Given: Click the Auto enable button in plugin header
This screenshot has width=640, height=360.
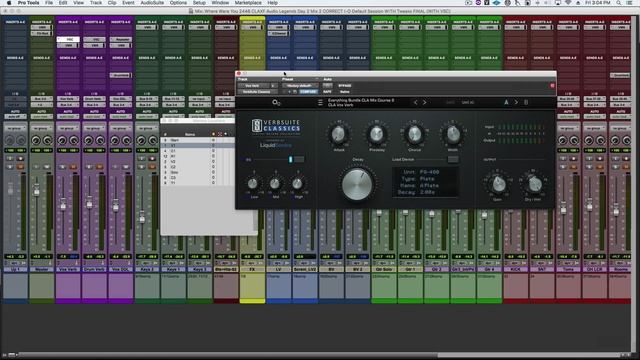Looking at the screenshot, I should (x=327, y=86).
